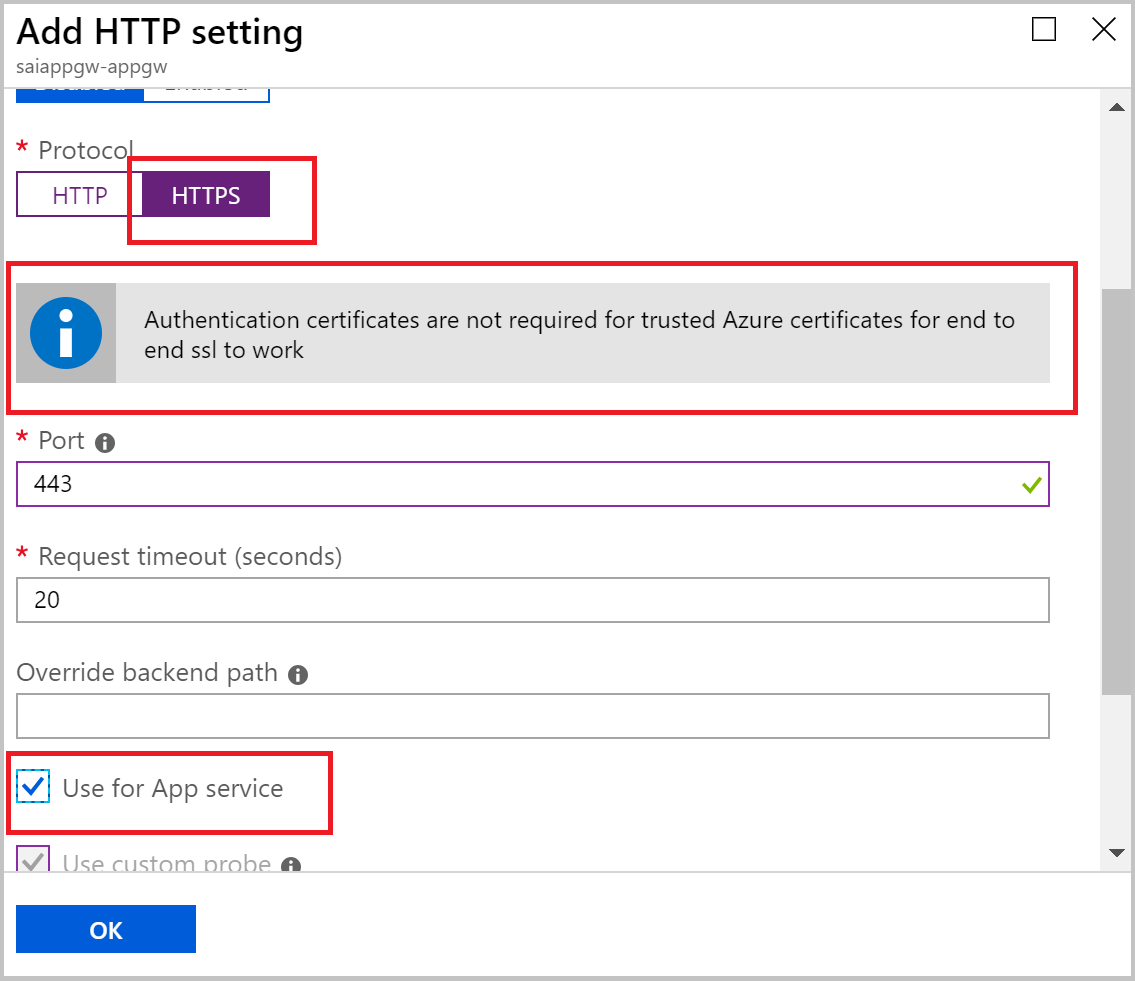Screen dimensions: 1135x981
Task: Click the vertical scrollbar thumb
Action: coord(1117,490)
